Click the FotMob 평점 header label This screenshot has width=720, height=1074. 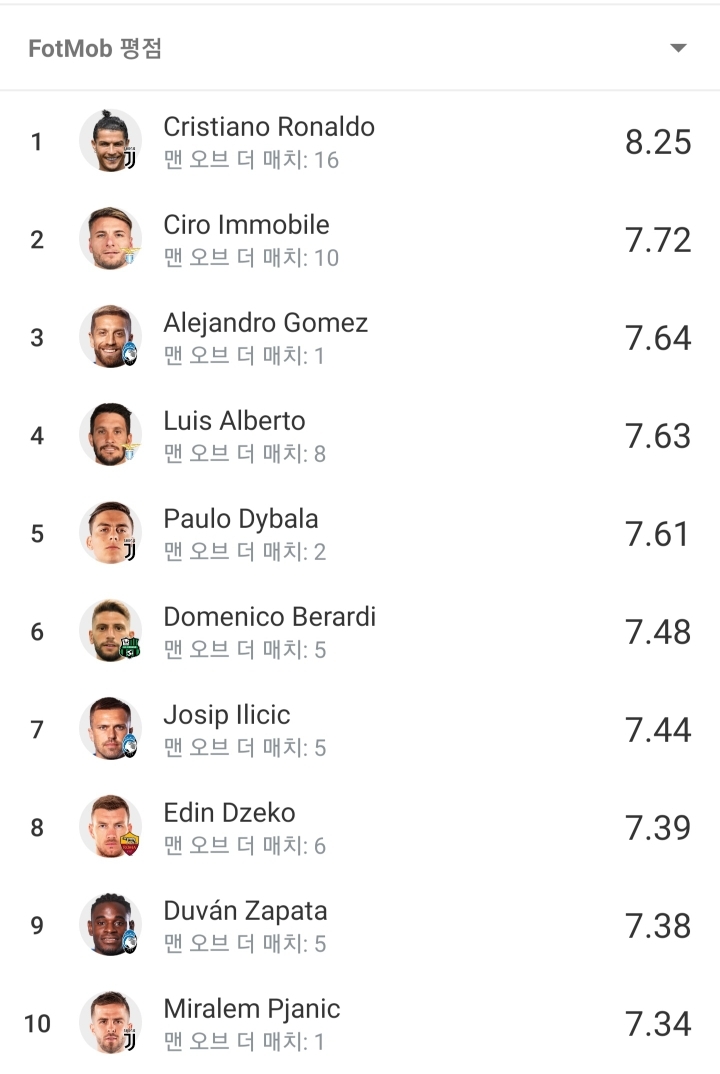coord(95,49)
